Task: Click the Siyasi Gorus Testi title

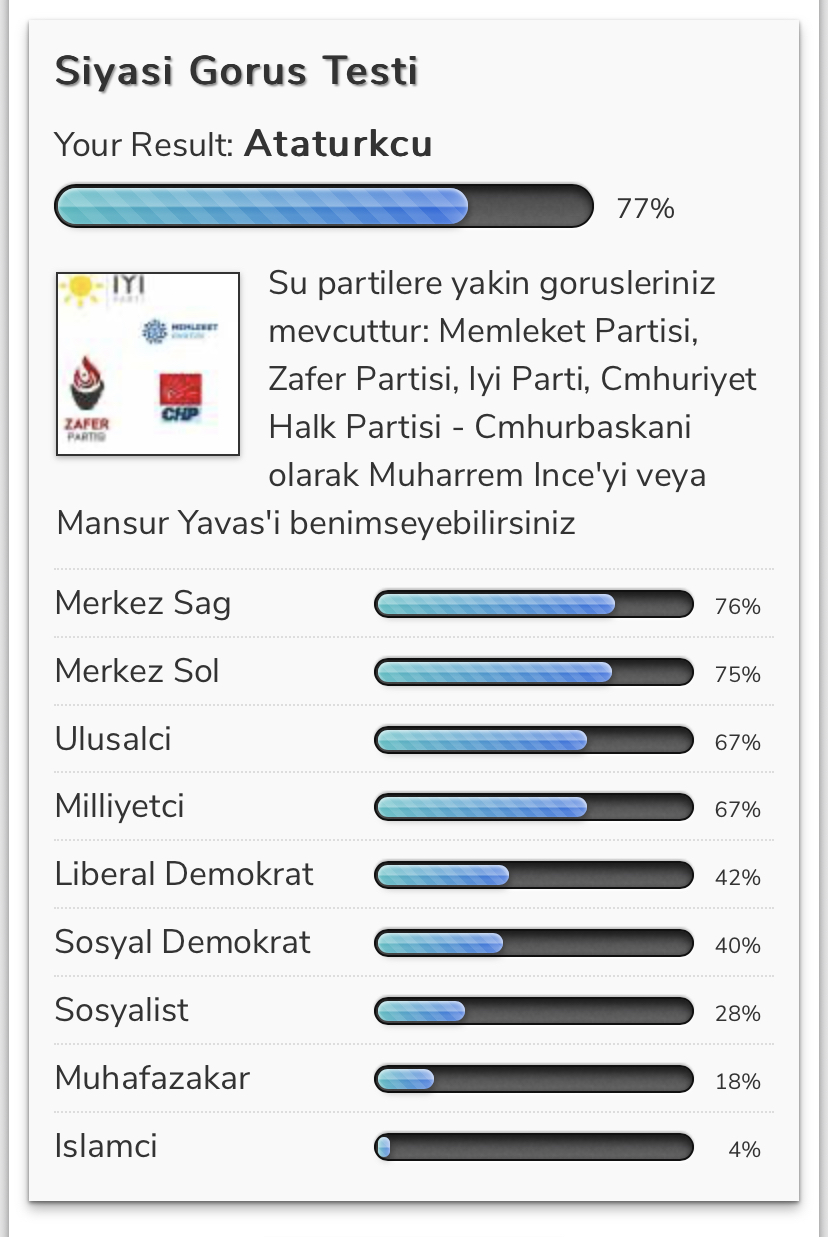Action: click(x=236, y=72)
